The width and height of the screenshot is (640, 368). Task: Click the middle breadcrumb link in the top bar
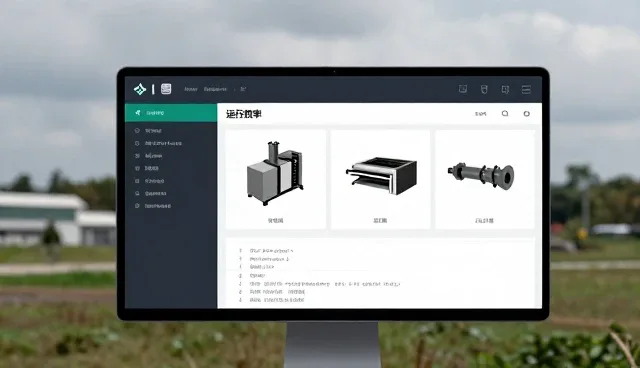(x=215, y=89)
